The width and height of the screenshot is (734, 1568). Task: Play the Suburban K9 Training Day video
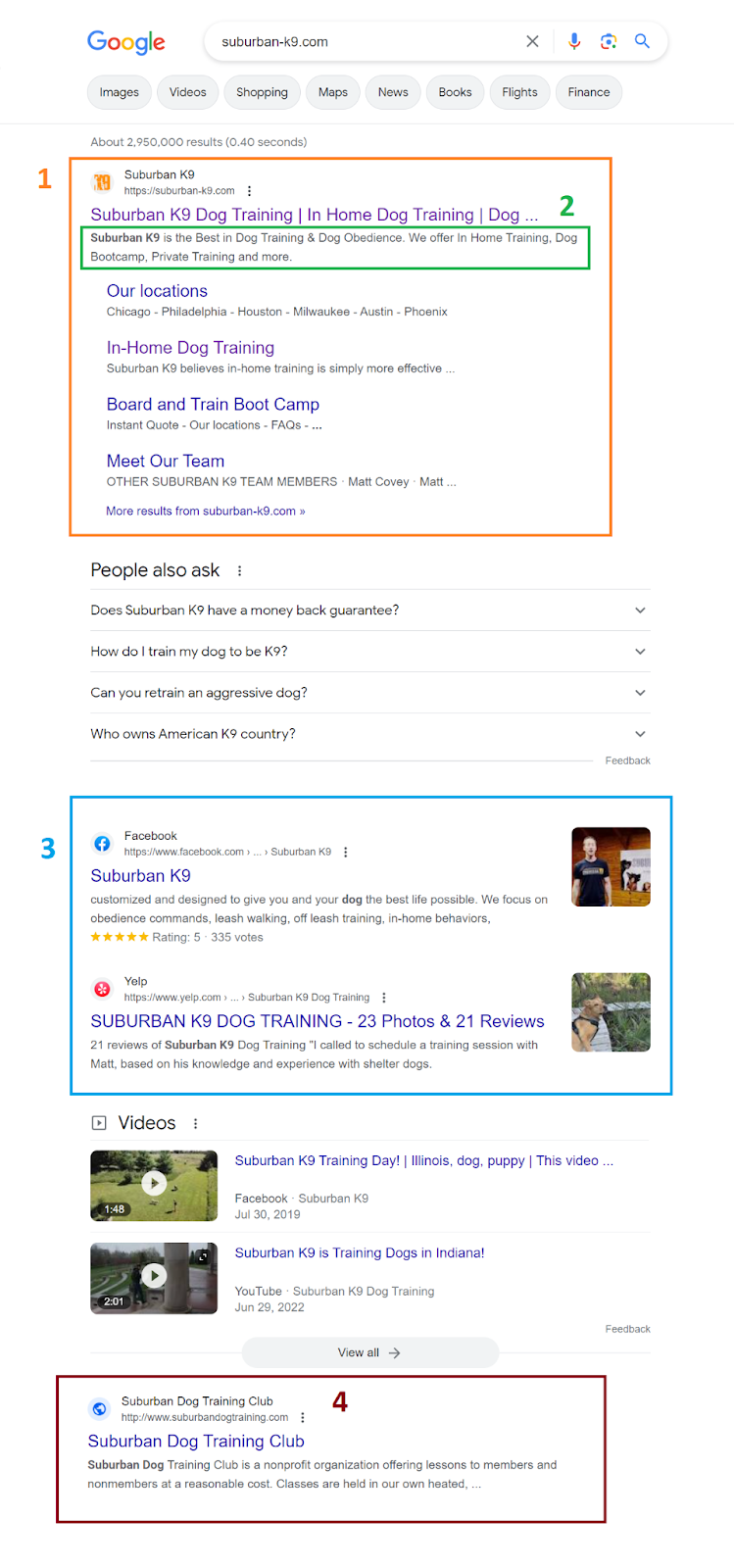point(154,1184)
